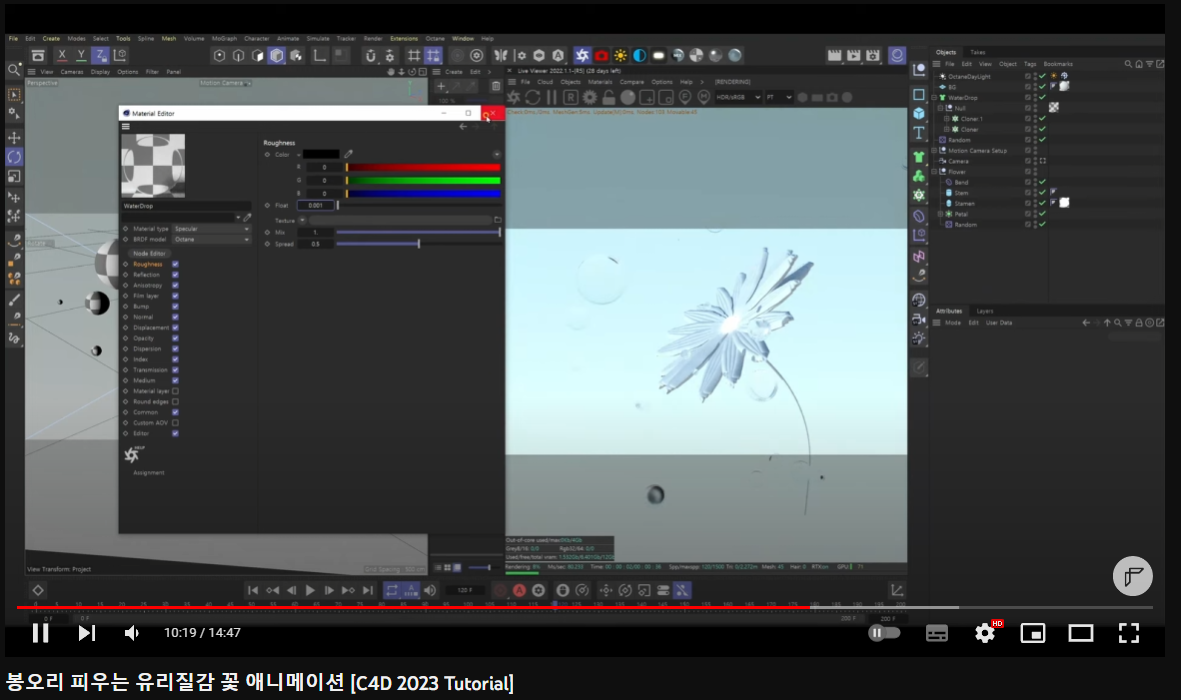This screenshot has width=1181, height=700.
Task: Open the Simulate menu
Action: pos(318,38)
